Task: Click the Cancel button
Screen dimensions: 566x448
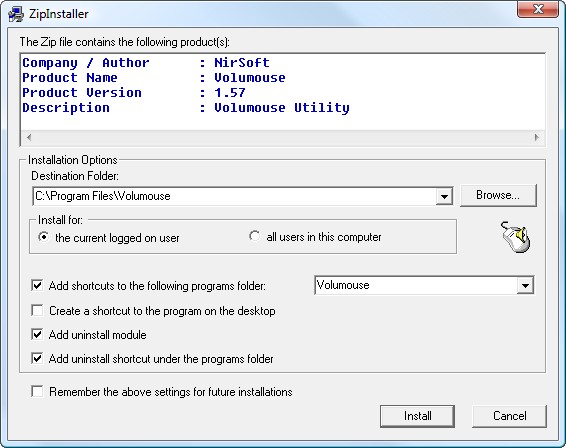Action: pyautogui.click(x=509, y=416)
